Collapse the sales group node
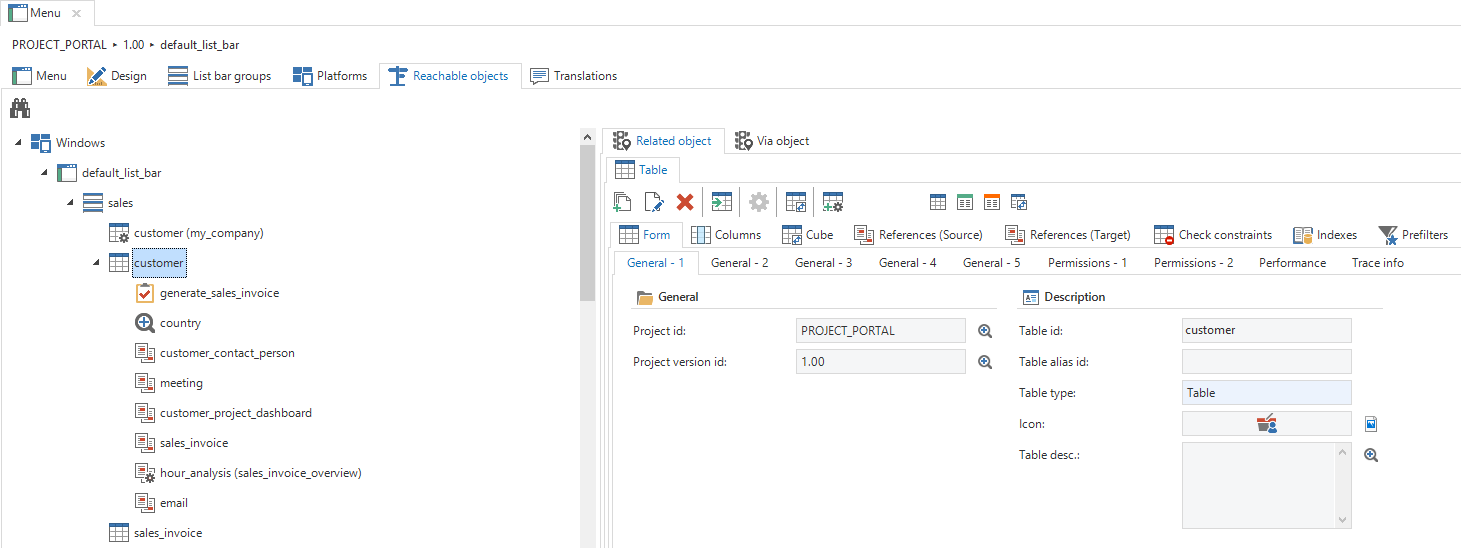 (x=70, y=203)
